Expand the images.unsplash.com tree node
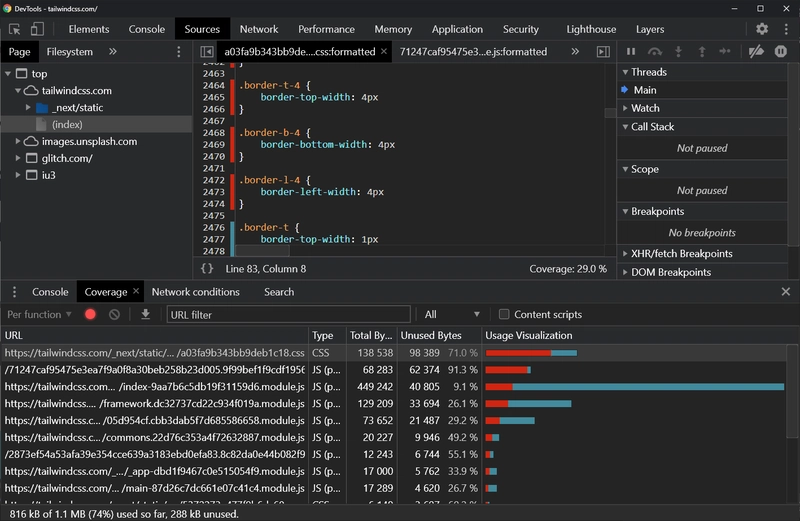Screen dimensions: 800x521 [19, 141]
